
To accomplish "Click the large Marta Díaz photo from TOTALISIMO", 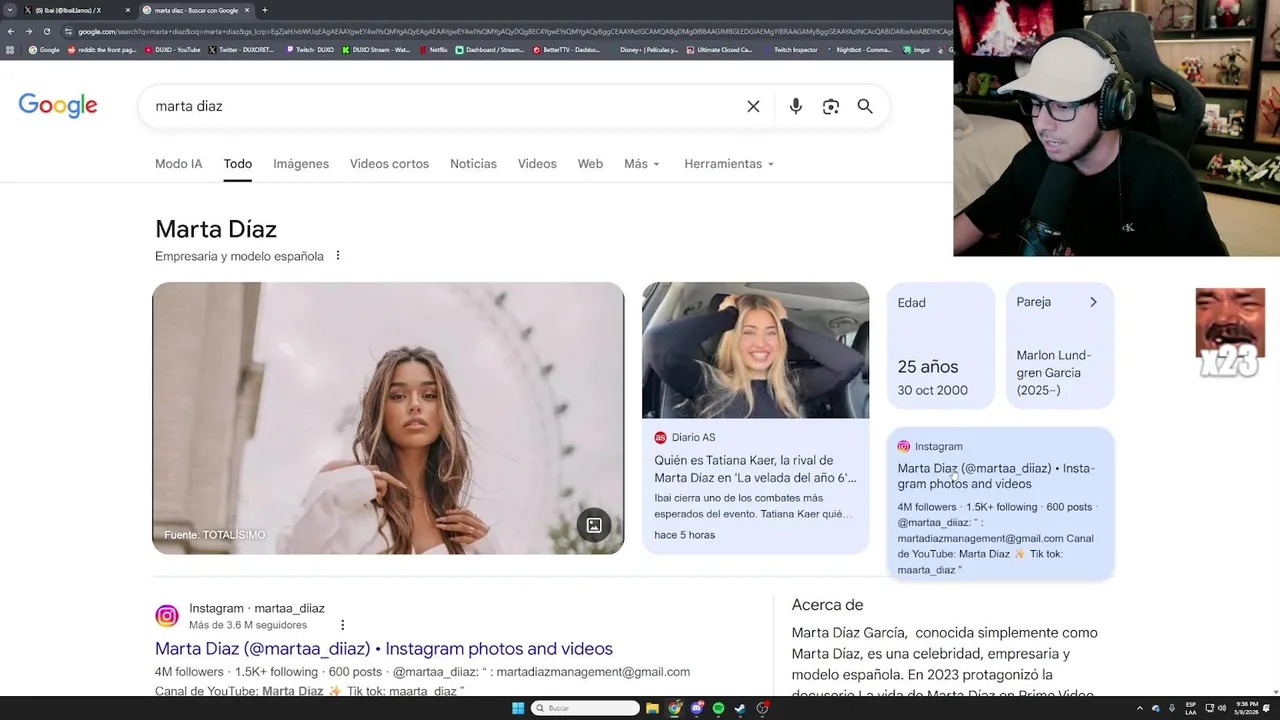I will click(388, 418).
